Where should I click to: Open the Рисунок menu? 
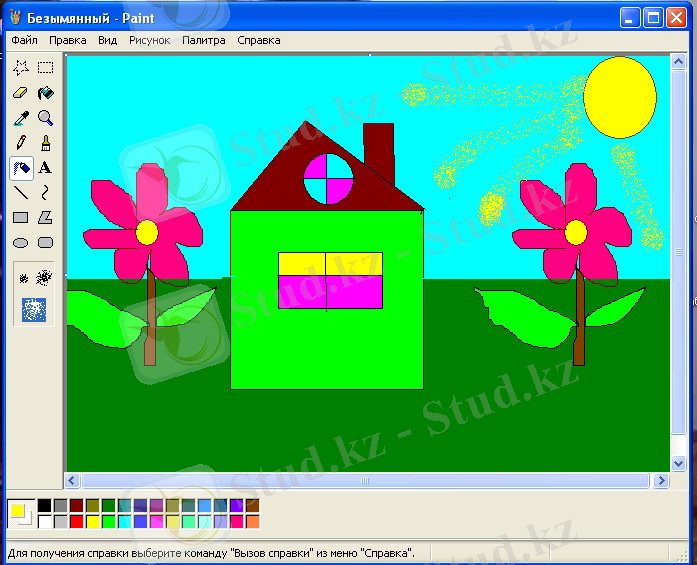point(149,40)
